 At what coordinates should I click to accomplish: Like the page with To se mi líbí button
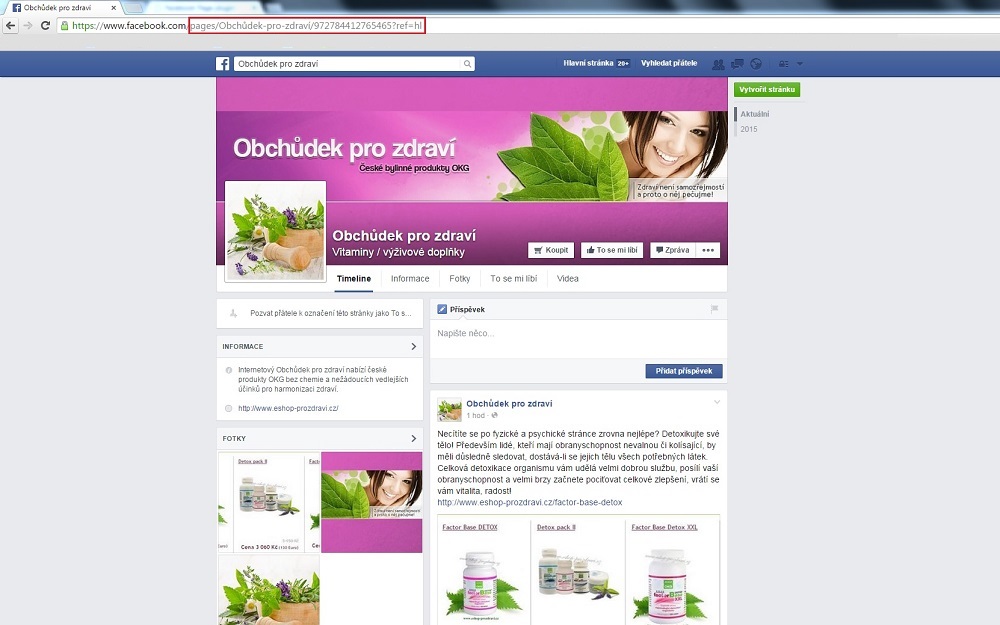(612, 250)
